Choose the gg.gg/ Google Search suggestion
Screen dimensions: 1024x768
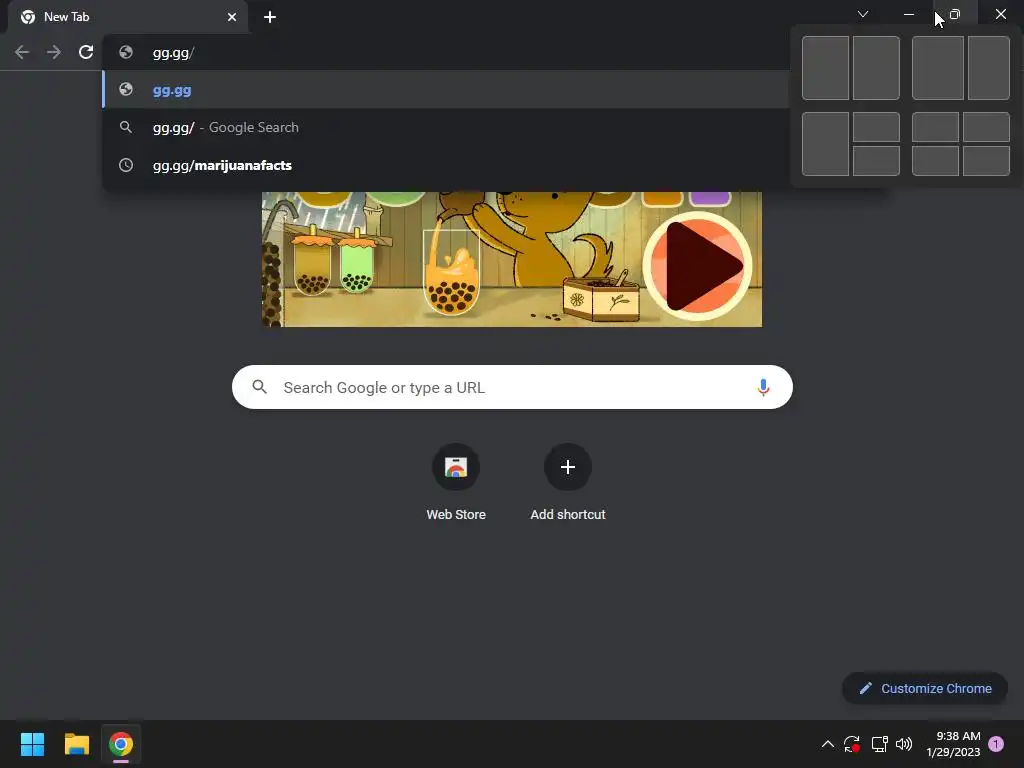(x=446, y=127)
